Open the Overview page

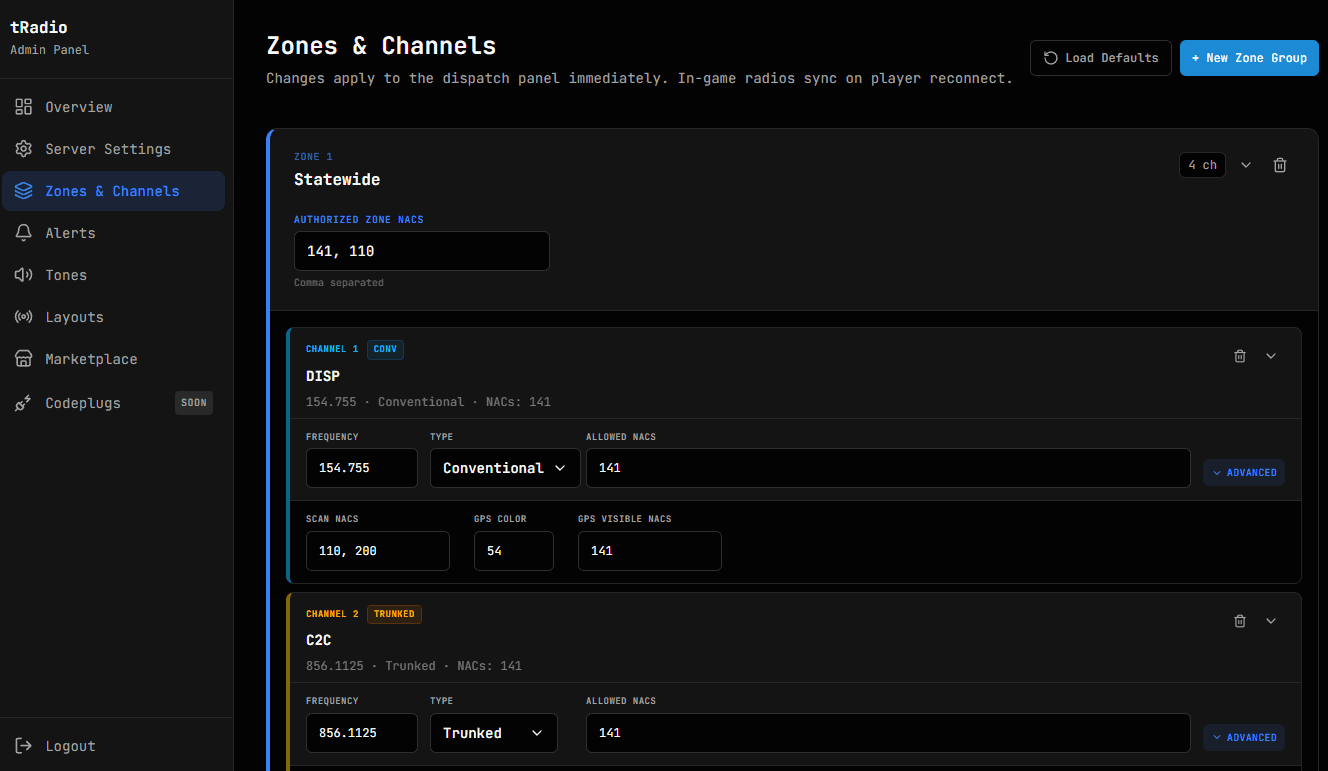point(113,107)
